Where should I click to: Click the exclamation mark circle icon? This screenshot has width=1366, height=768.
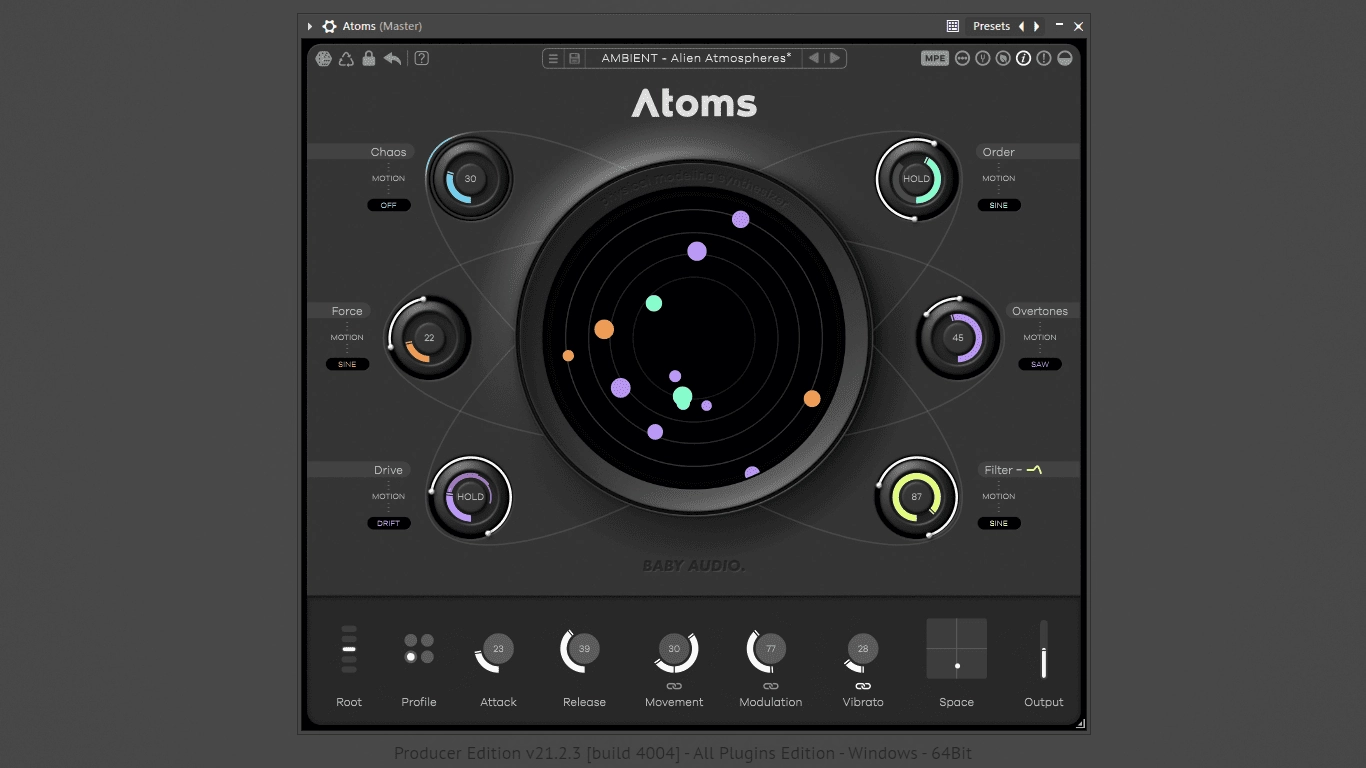[1044, 58]
